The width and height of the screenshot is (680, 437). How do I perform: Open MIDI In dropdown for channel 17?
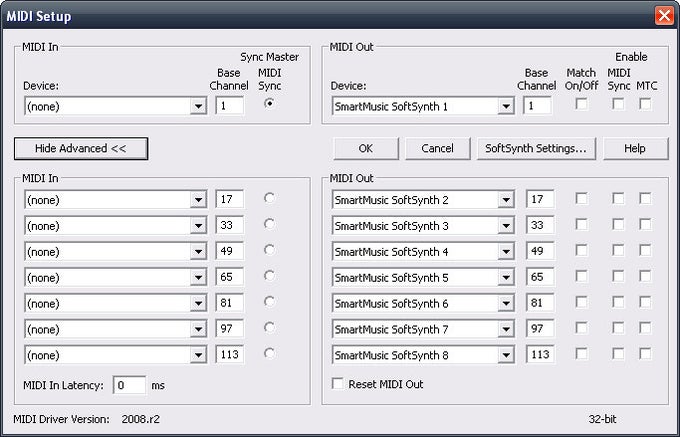point(115,200)
